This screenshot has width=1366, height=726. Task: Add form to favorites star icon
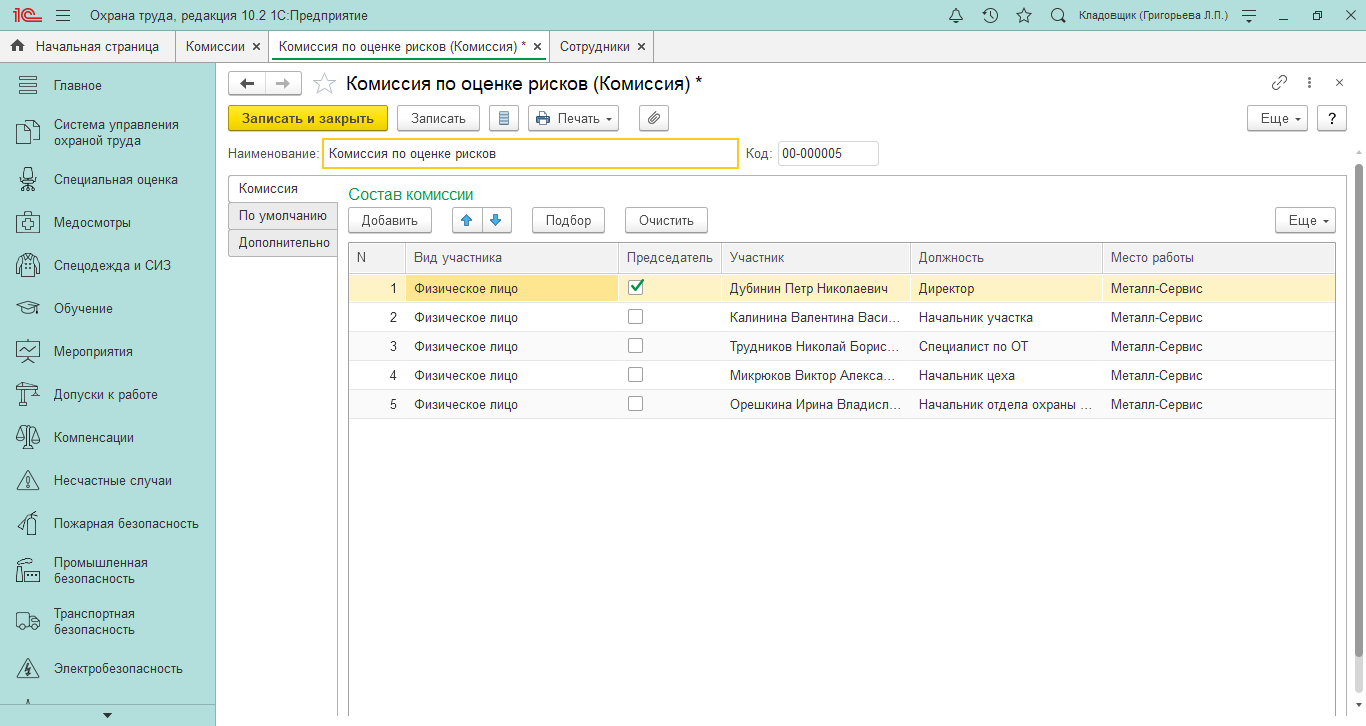[324, 84]
